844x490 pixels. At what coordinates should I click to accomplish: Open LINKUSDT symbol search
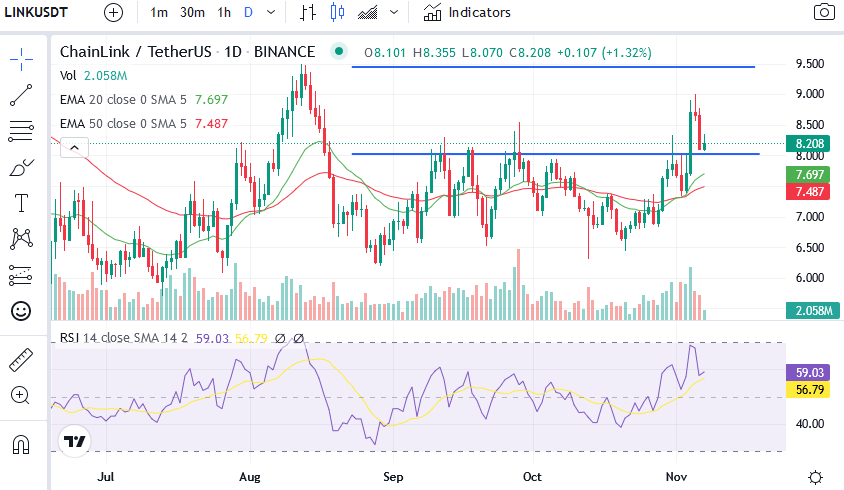pos(36,12)
